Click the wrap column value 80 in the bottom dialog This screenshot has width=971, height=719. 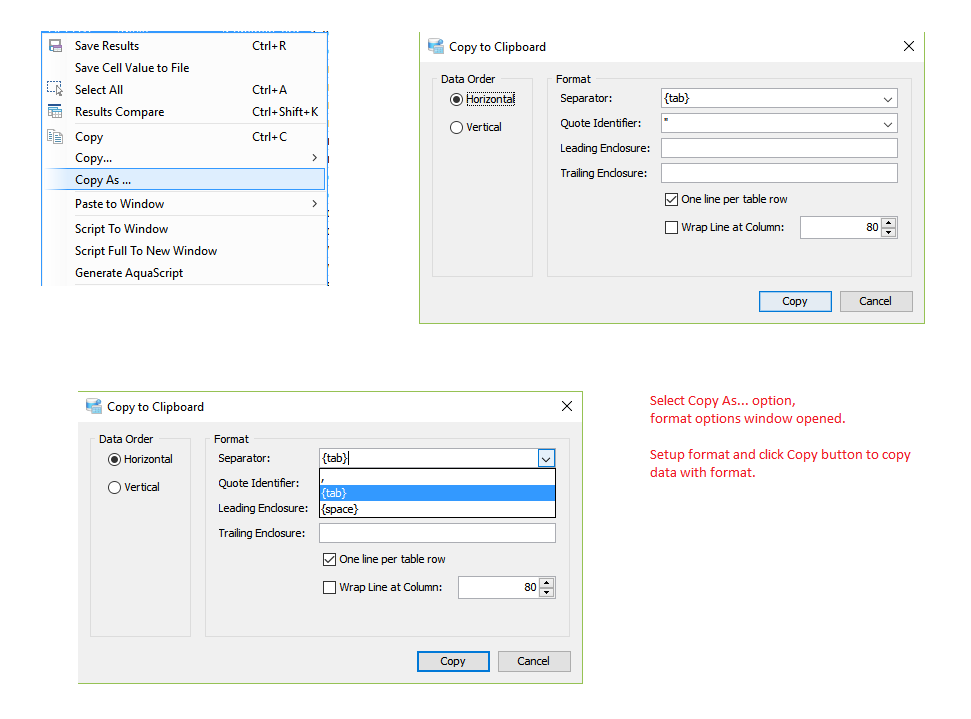499,587
